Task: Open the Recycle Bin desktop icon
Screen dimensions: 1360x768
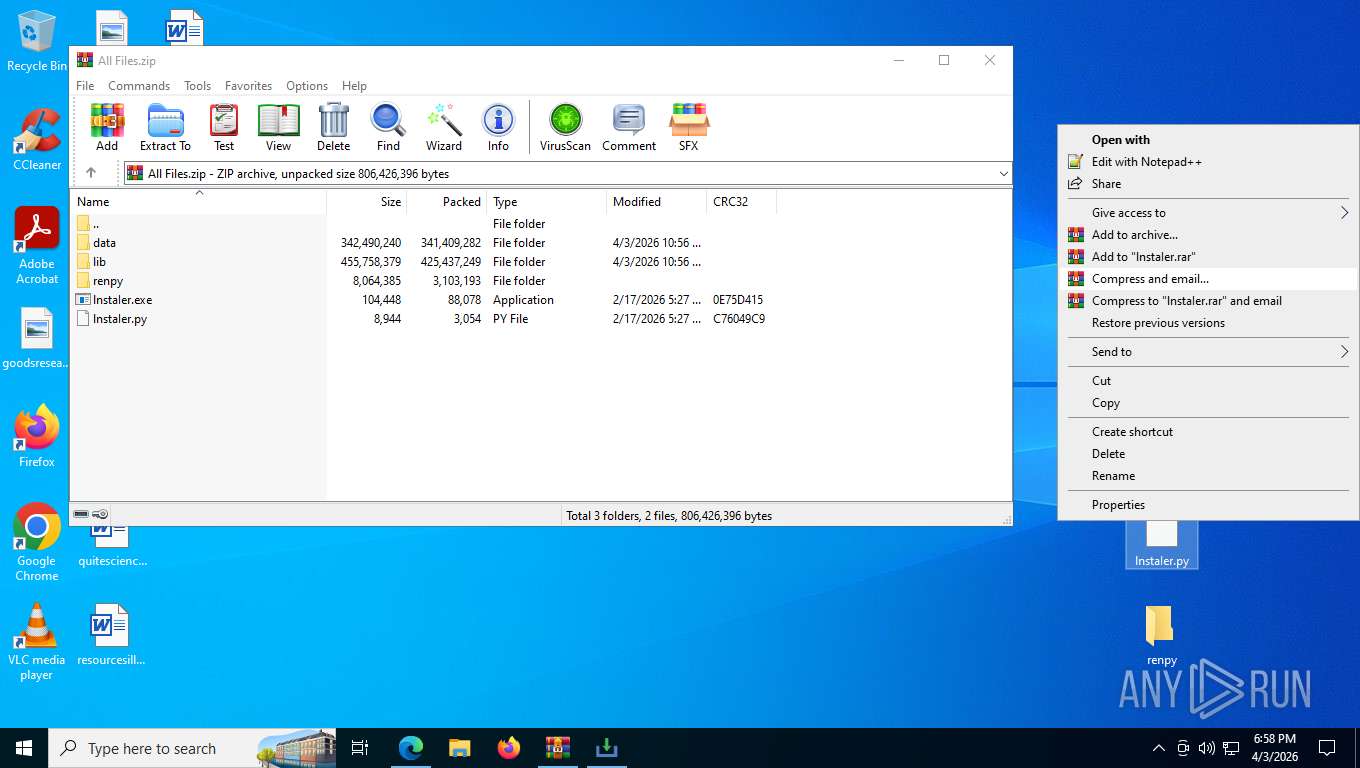Action: point(37,42)
